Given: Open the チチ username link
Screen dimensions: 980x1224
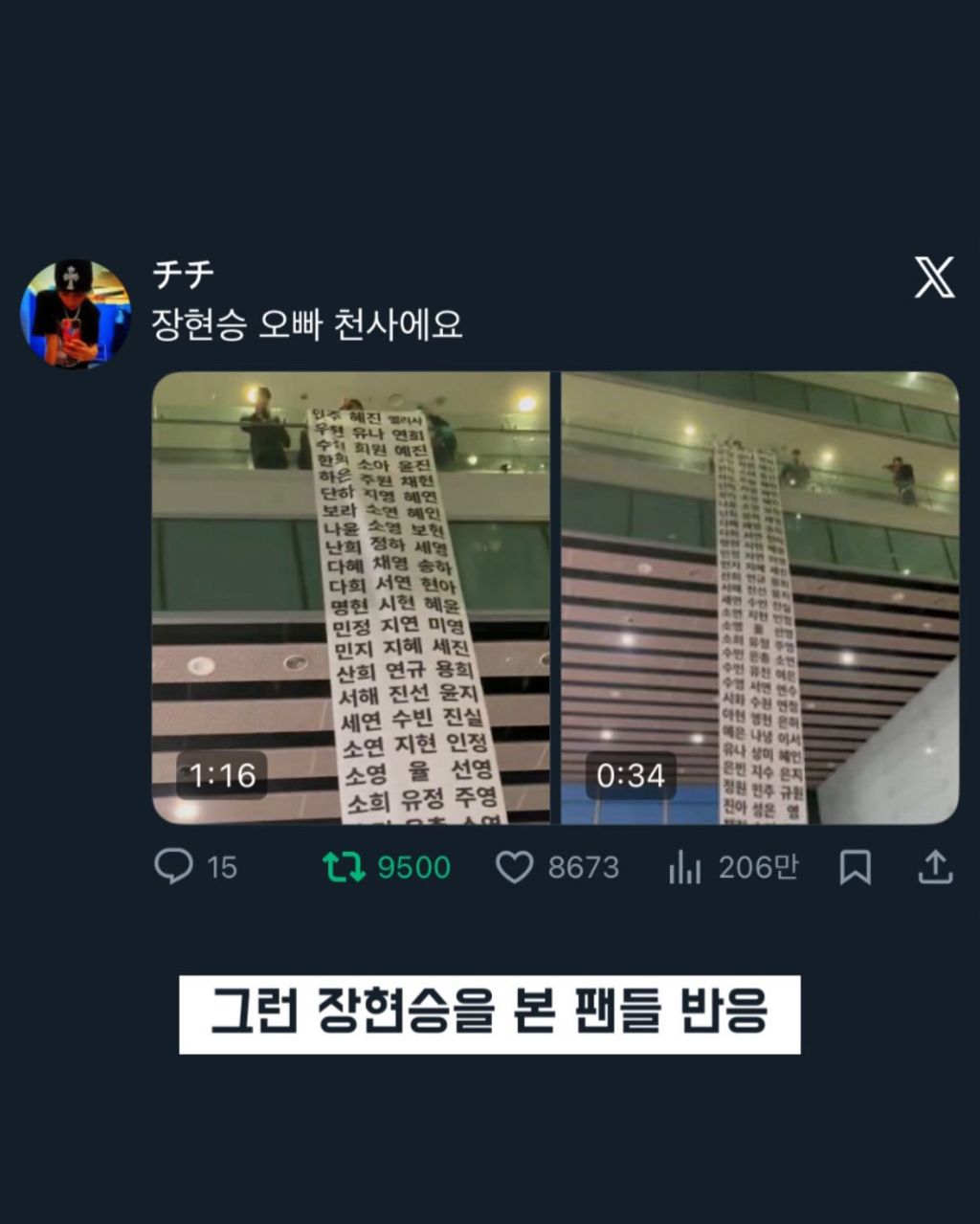Looking at the screenshot, I should coord(183,275).
